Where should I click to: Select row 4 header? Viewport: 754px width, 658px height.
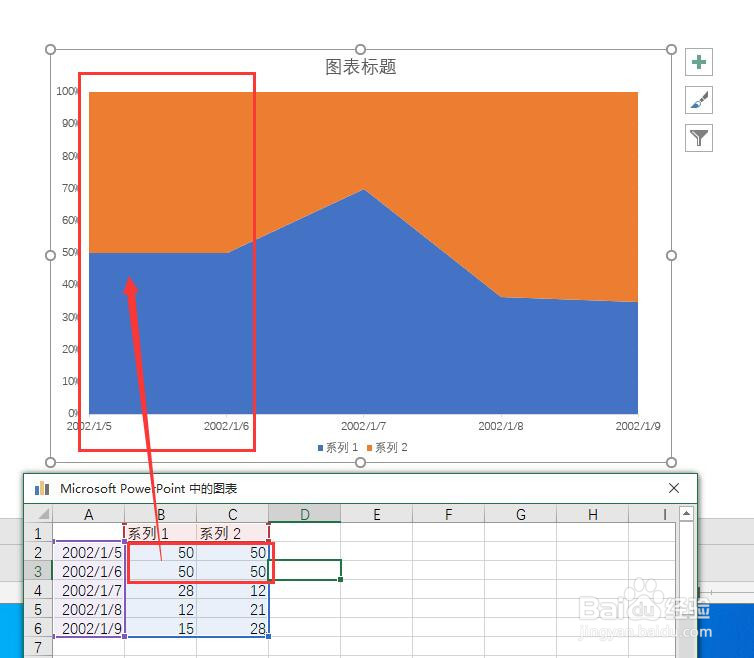(38, 590)
